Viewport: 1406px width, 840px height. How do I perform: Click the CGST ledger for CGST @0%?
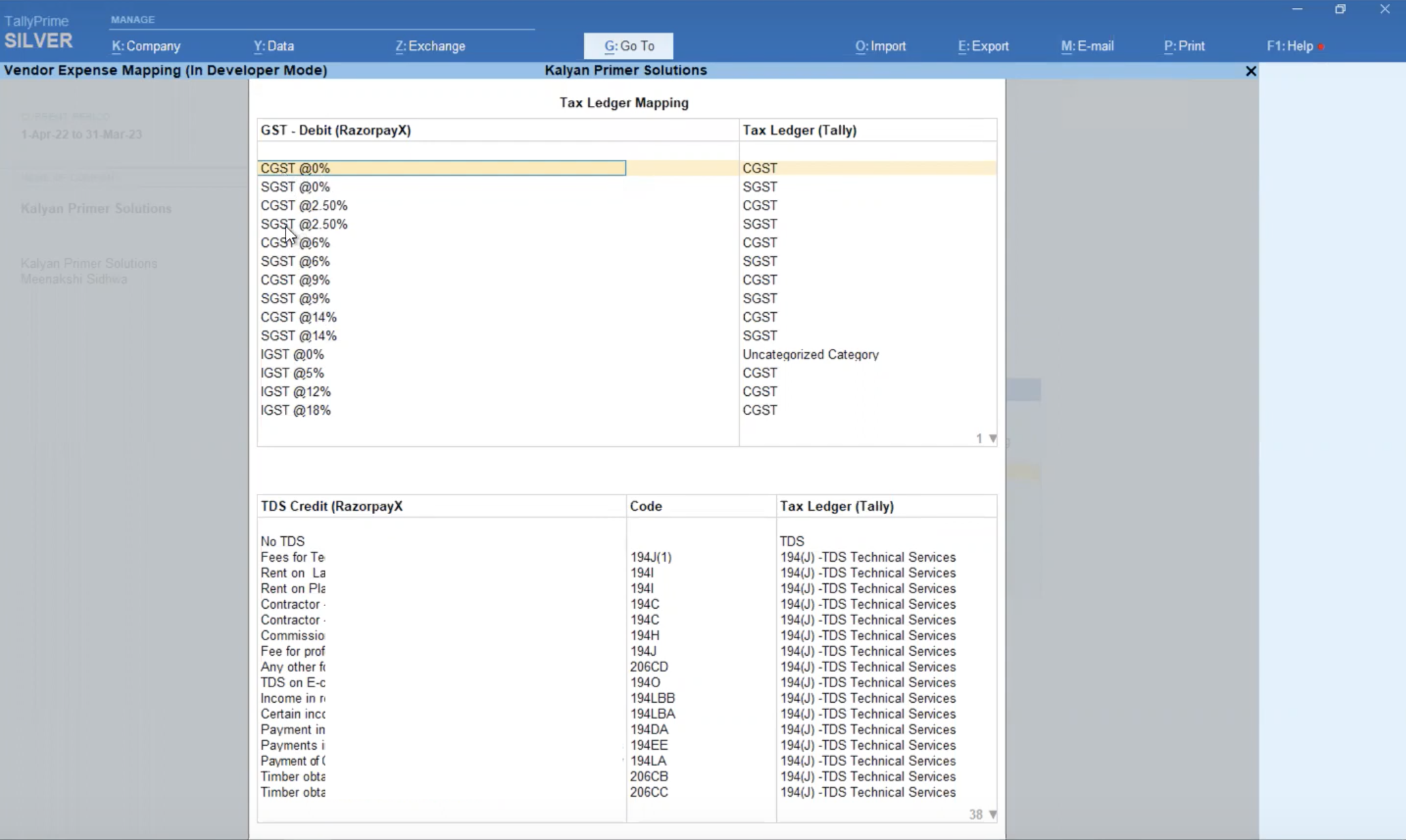760,169
